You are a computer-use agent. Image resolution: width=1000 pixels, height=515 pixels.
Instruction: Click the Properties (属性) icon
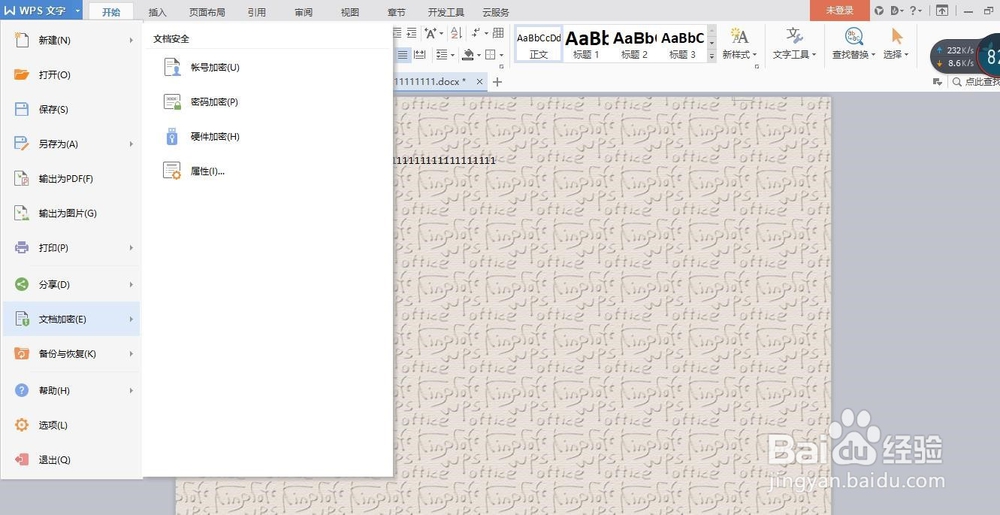pos(172,170)
